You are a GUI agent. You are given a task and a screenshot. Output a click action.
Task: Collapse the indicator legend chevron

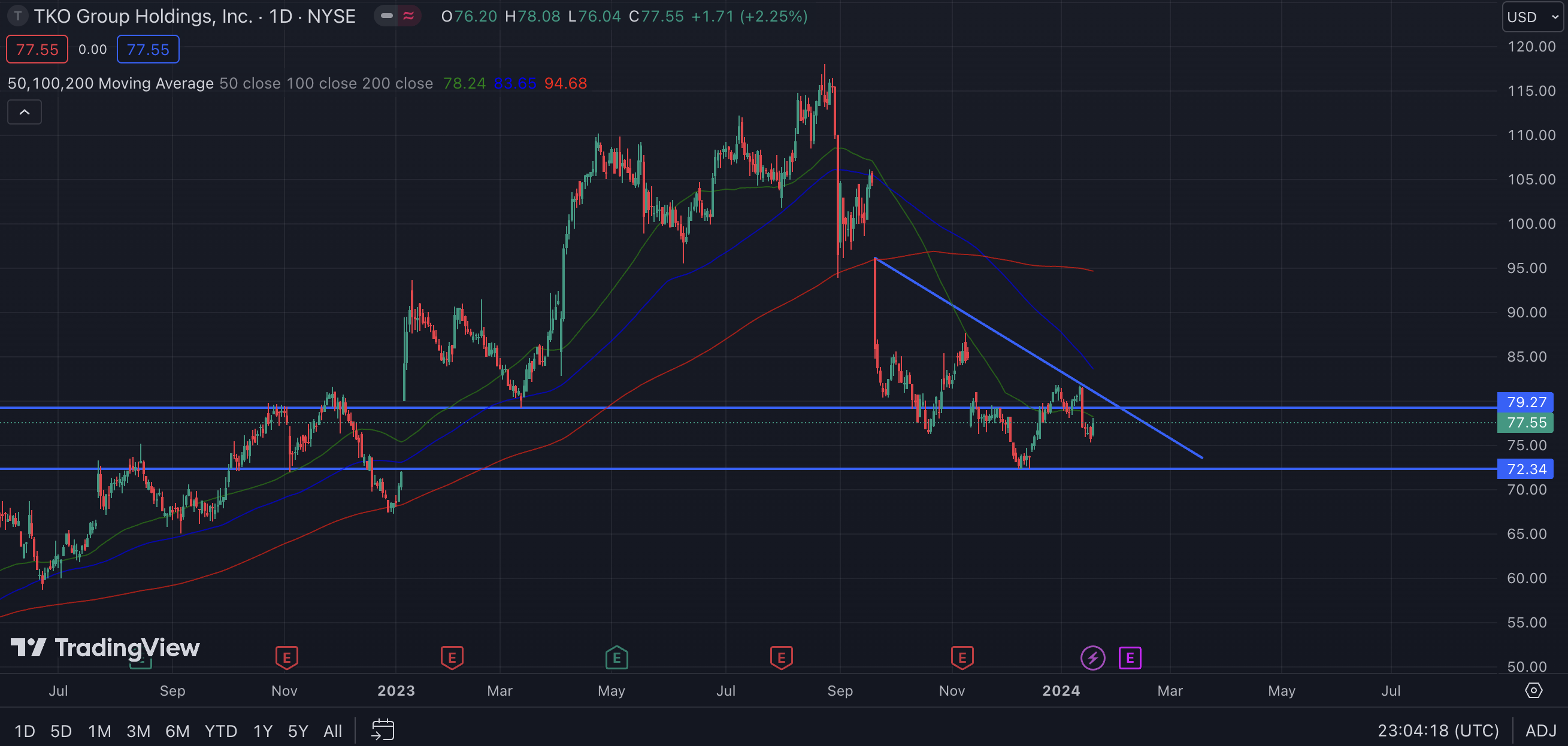coord(25,112)
